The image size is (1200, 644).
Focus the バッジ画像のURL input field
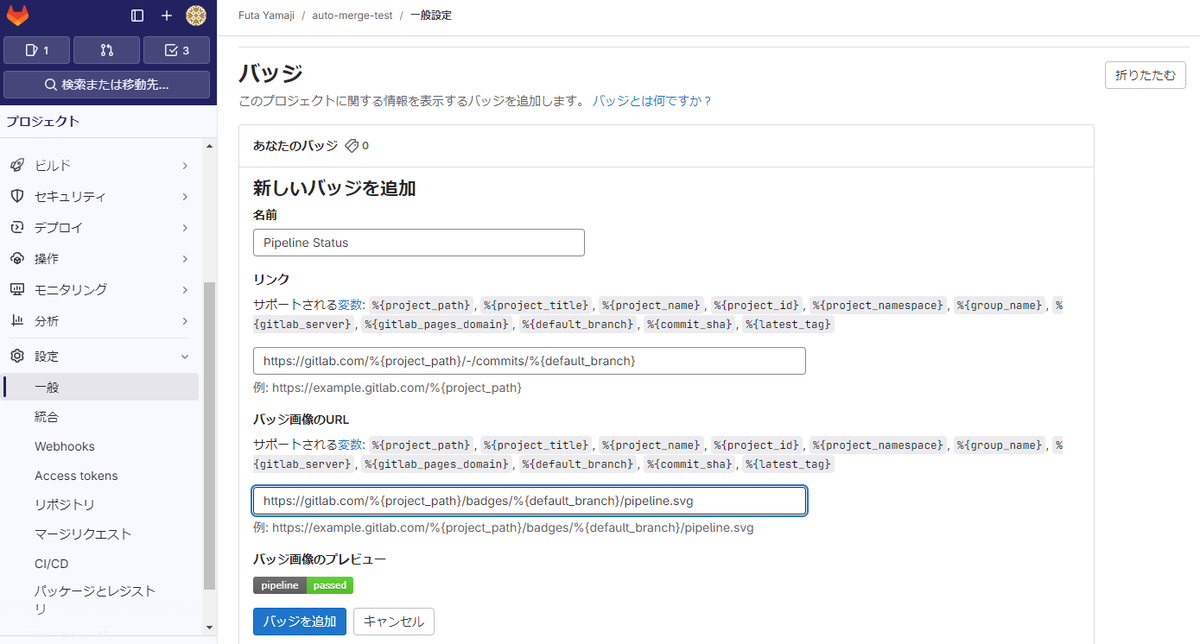point(529,500)
